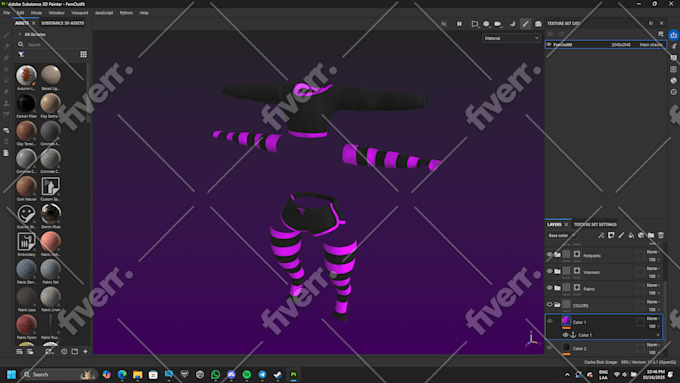Select the Clone stamp tool
The image size is (680, 383).
coord(7,103)
